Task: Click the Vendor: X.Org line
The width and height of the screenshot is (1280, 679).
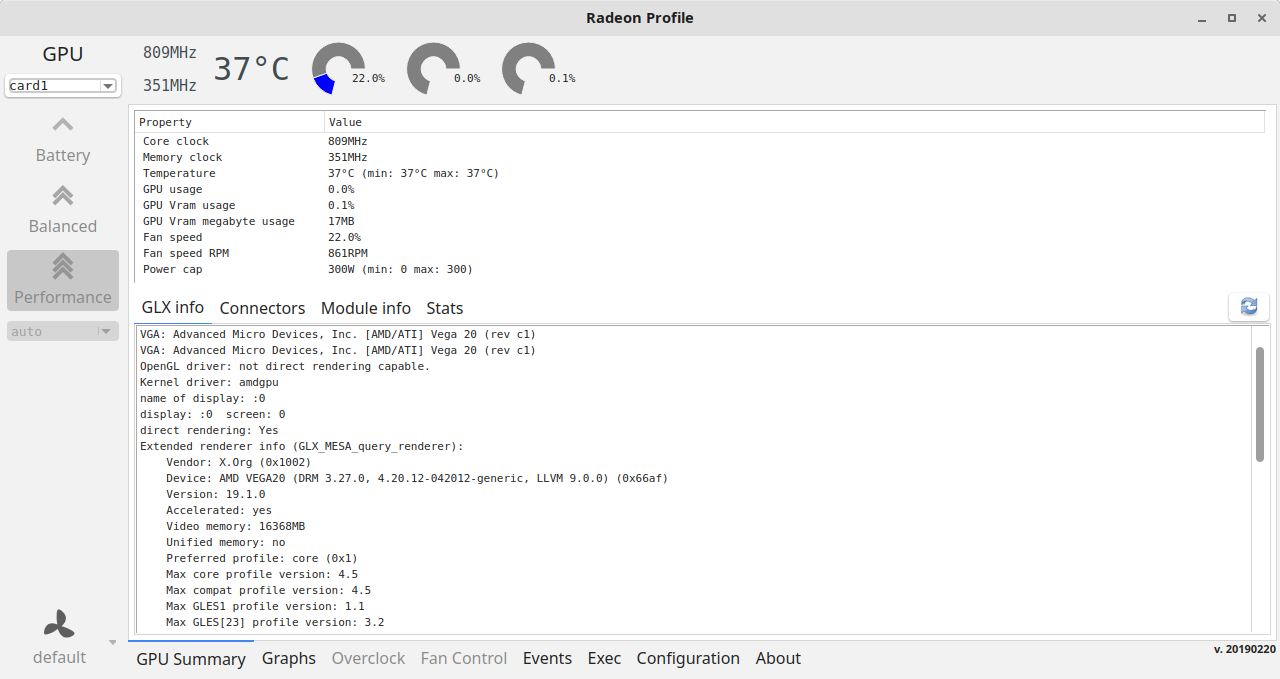Action: [239, 462]
